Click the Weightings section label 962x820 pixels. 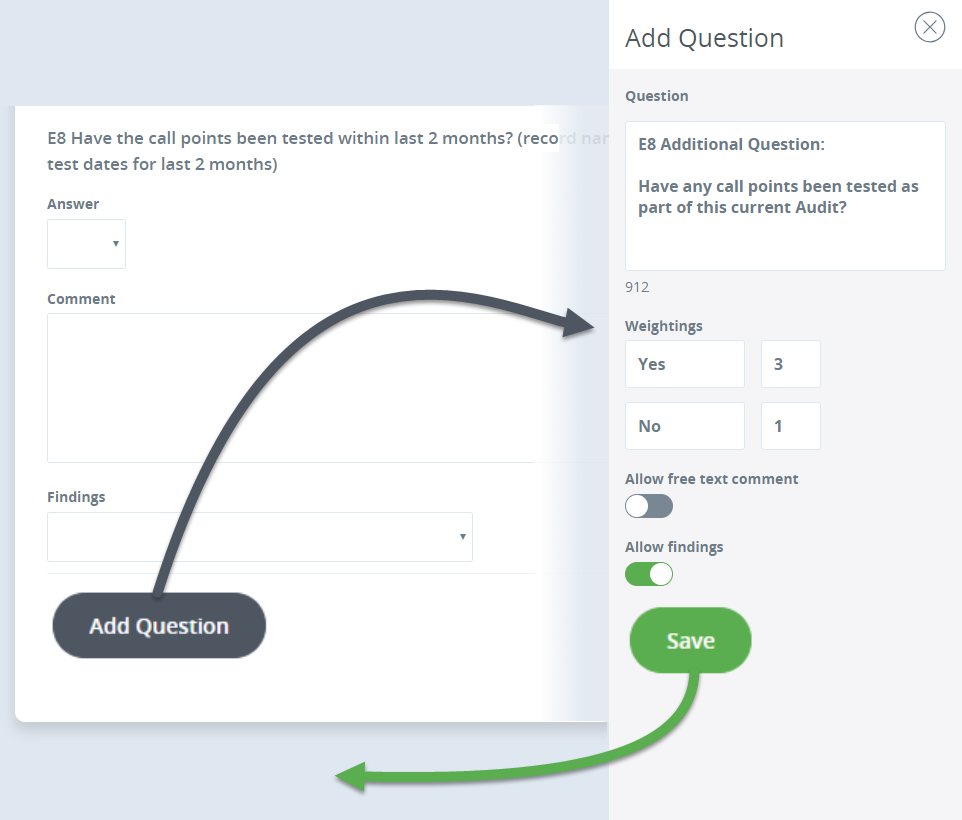pyautogui.click(x=664, y=326)
